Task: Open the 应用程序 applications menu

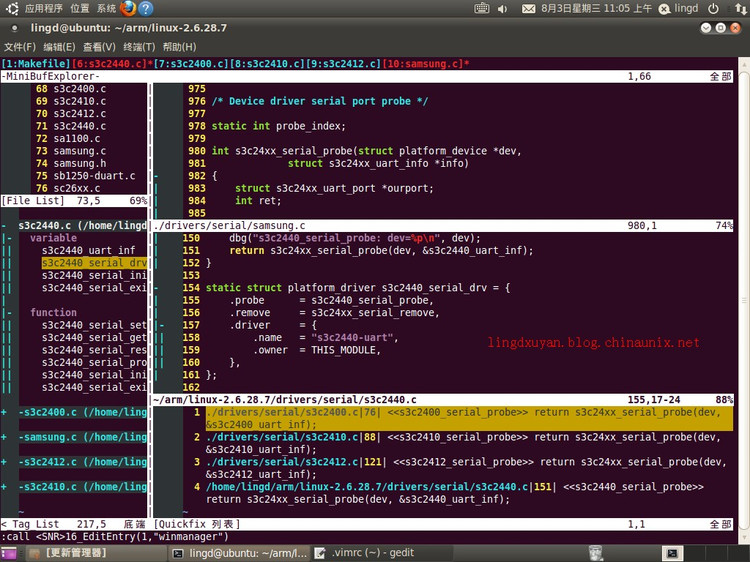Action: [44, 8]
